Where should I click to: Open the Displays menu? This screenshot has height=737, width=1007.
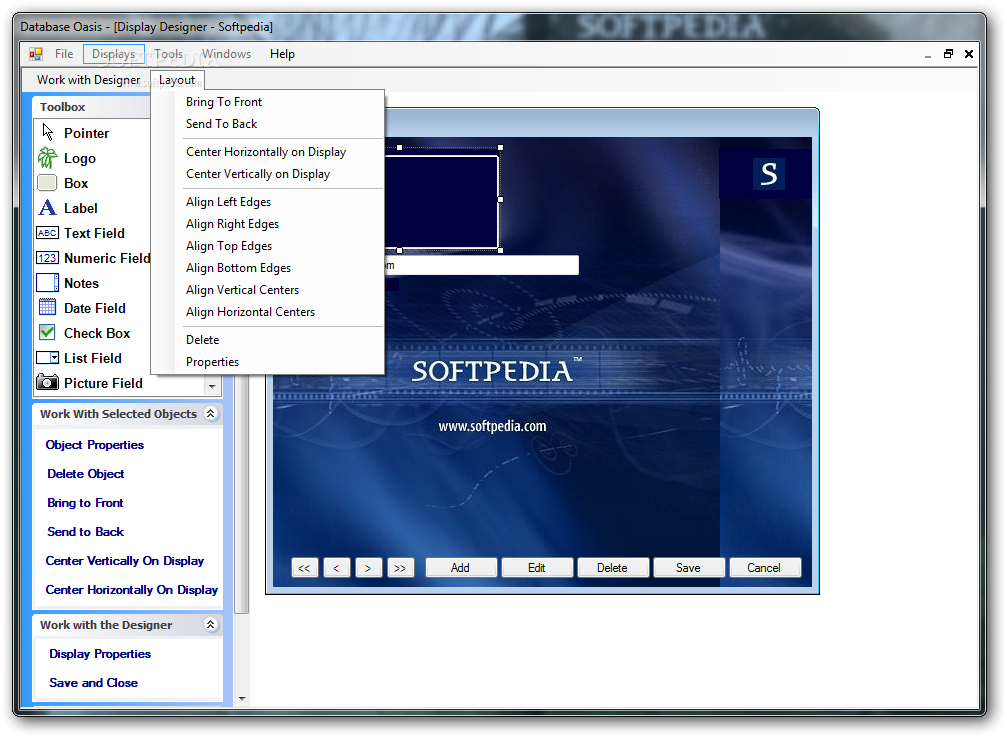tap(114, 54)
